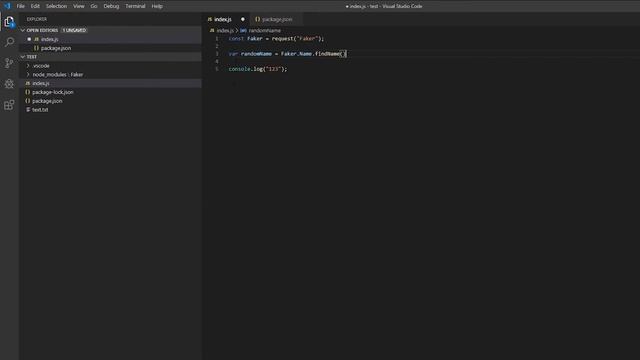Open the Selection menu

pos(56,6)
